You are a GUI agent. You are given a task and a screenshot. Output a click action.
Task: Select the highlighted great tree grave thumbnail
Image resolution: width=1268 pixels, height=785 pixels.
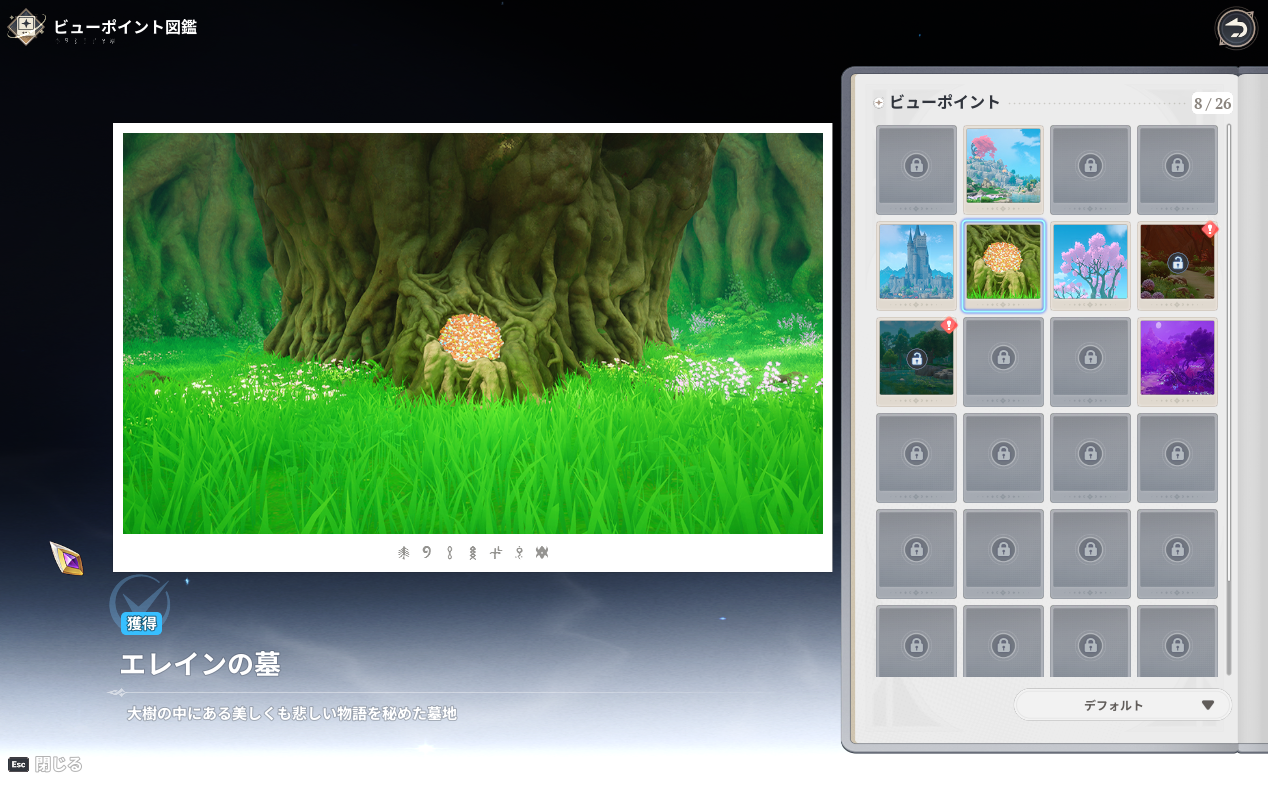(1003, 262)
